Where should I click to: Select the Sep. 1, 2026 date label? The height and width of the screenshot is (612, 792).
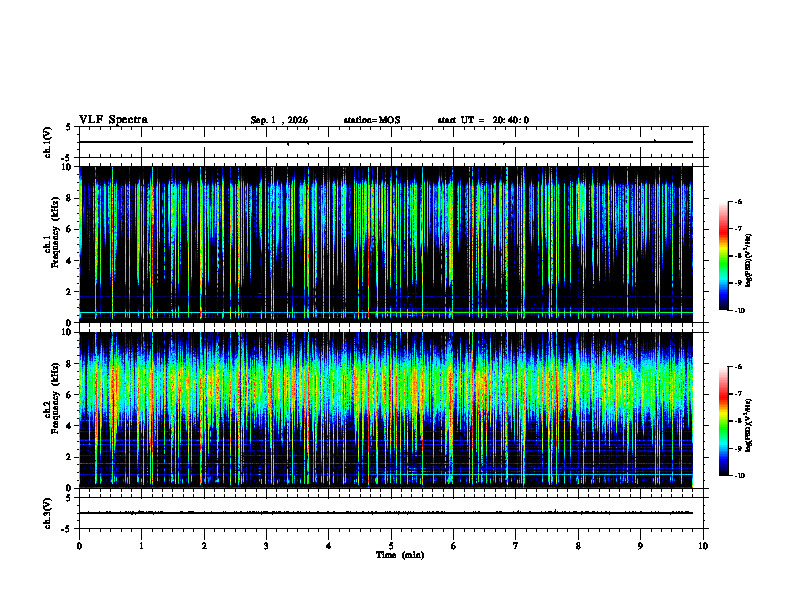click(x=279, y=120)
